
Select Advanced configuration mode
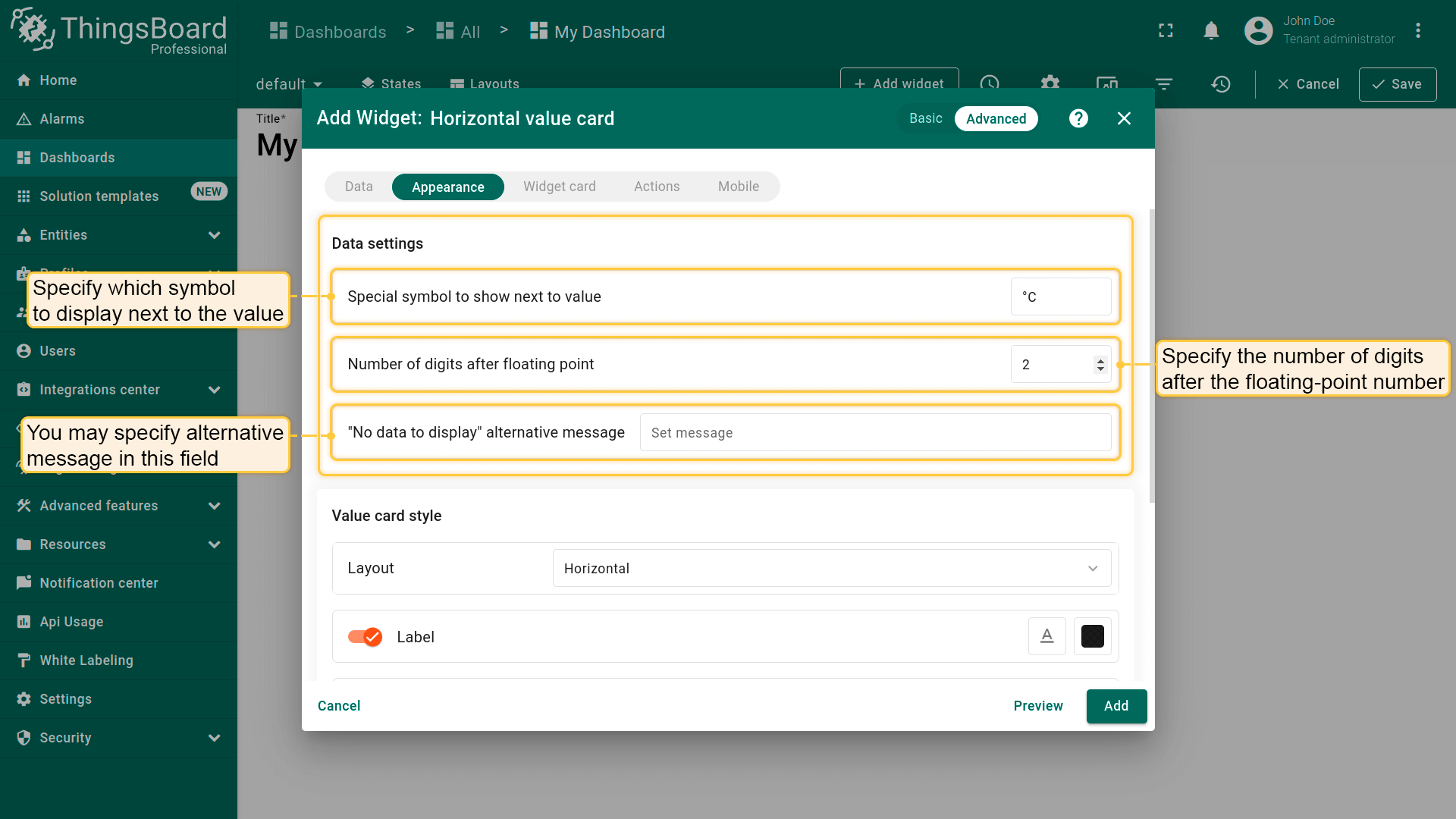[x=996, y=119]
